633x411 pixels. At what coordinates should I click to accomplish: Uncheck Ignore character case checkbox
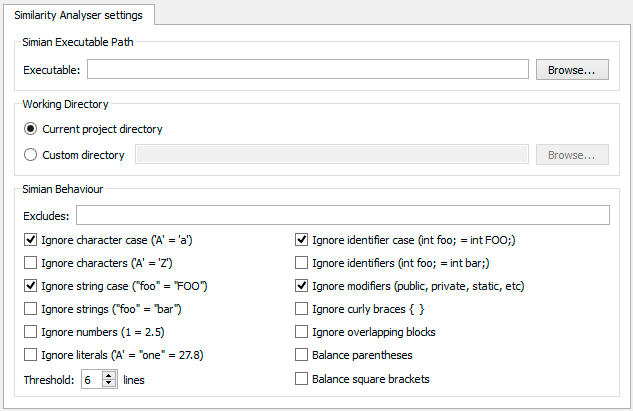coord(31,240)
